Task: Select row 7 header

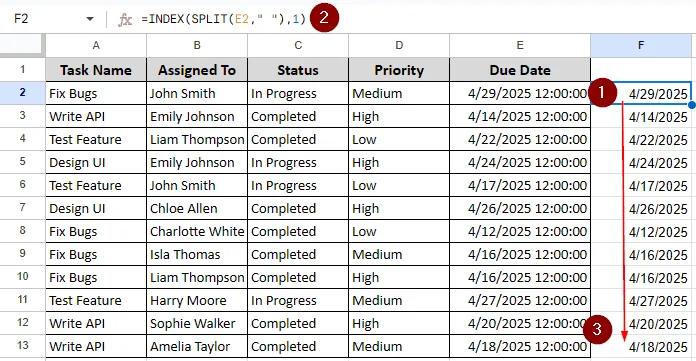Action: point(22,208)
